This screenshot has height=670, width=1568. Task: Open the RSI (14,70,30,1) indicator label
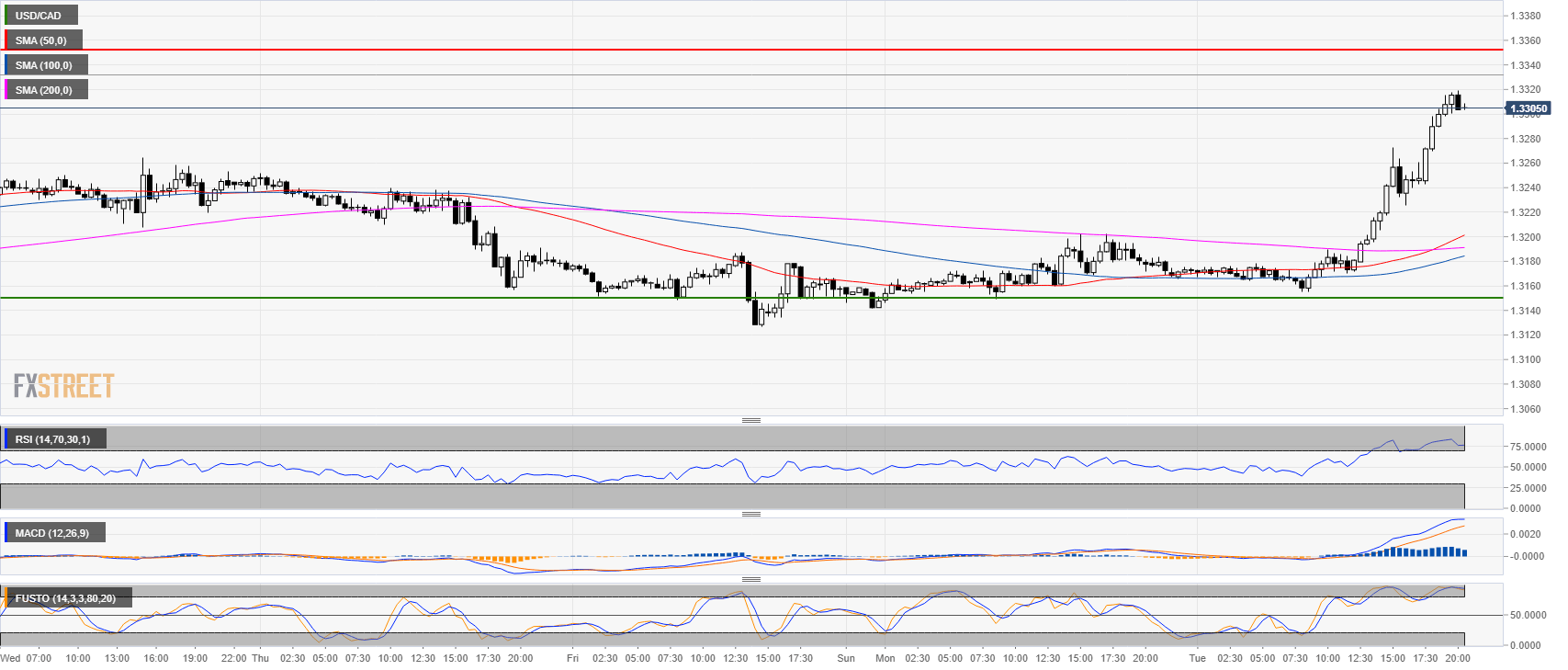[x=53, y=439]
